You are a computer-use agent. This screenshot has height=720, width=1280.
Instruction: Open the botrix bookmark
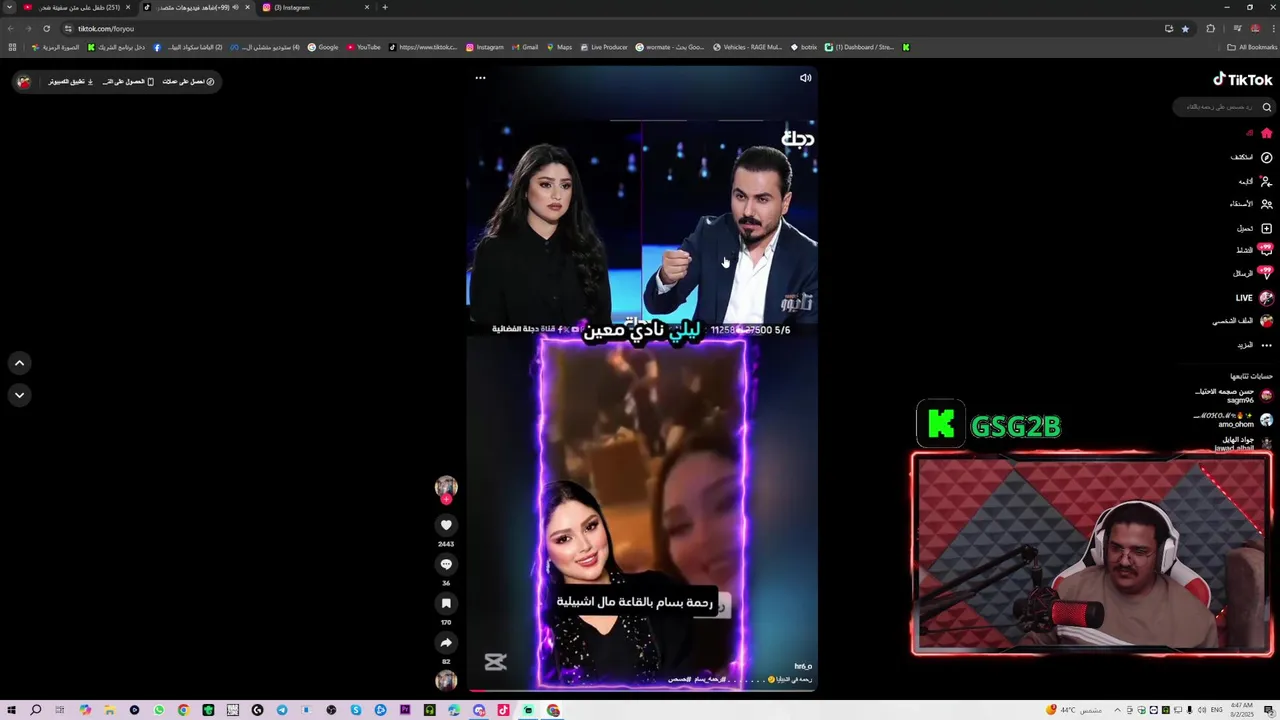pos(804,47)
